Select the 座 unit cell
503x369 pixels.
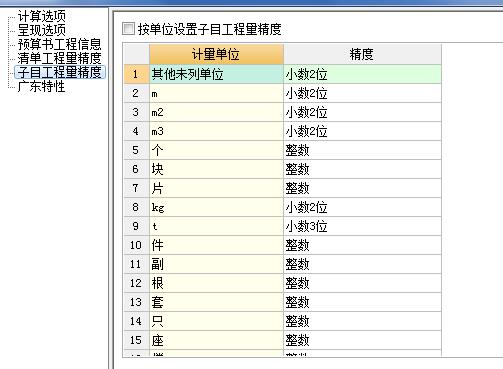(216, 340)
